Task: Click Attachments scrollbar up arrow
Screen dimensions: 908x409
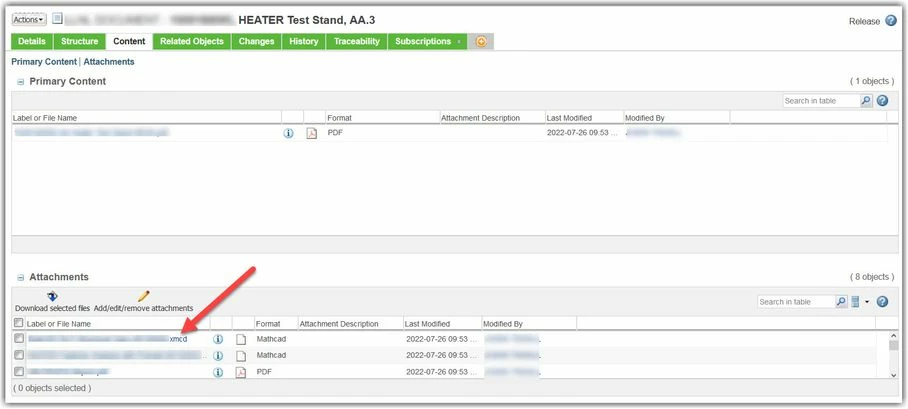Action: [894, 336]
